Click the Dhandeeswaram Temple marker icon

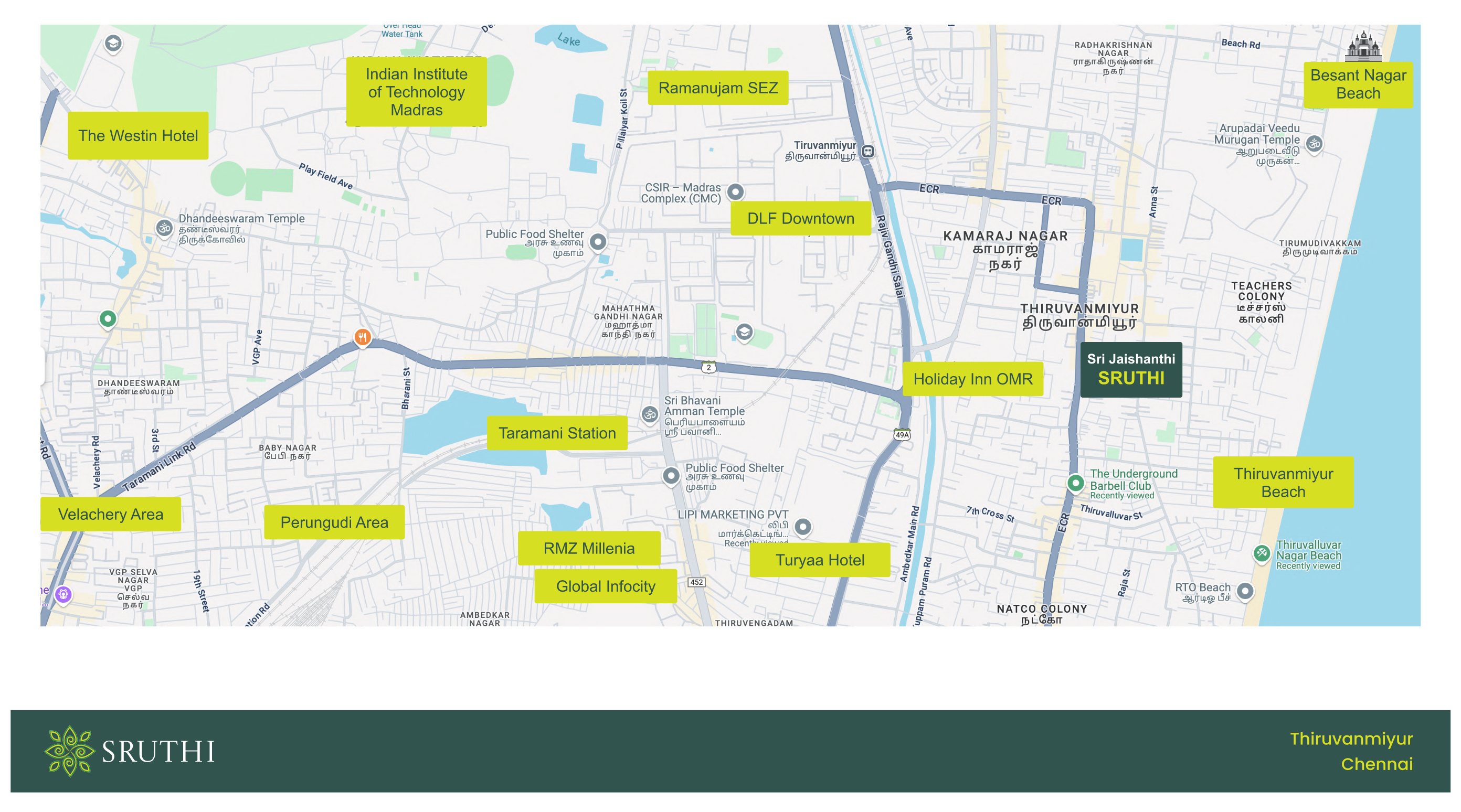(x=164, y=229)
